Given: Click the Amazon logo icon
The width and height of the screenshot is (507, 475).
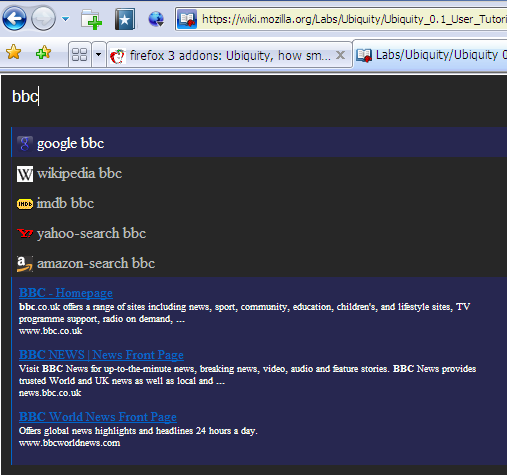Looking at the screenshot, I should pyautogui.click(x=25, y=264).
